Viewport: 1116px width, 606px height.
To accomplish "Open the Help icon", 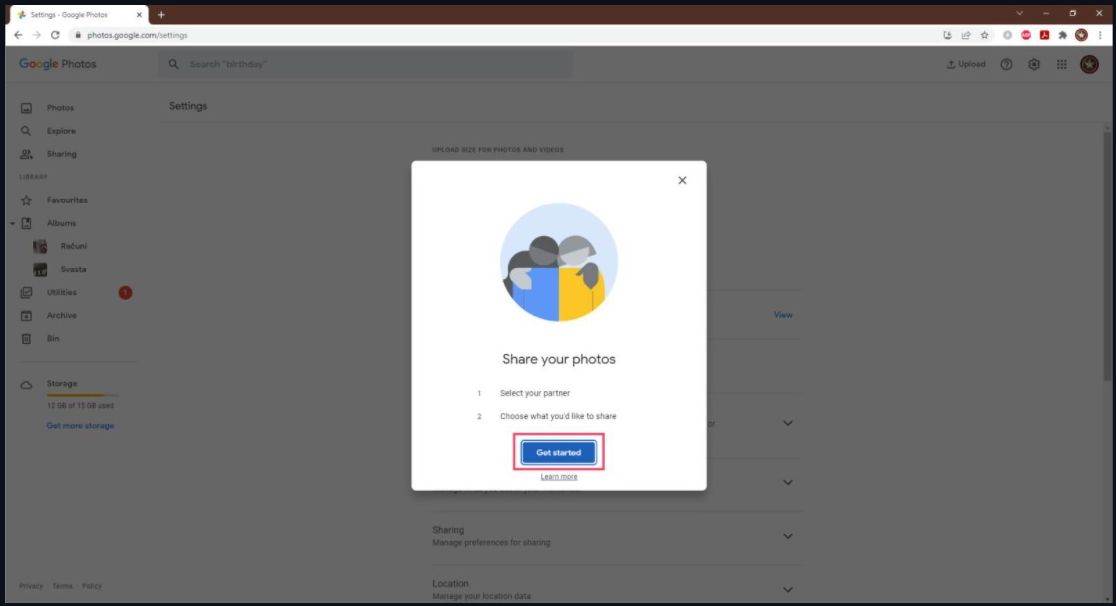I will (1005, 63).
